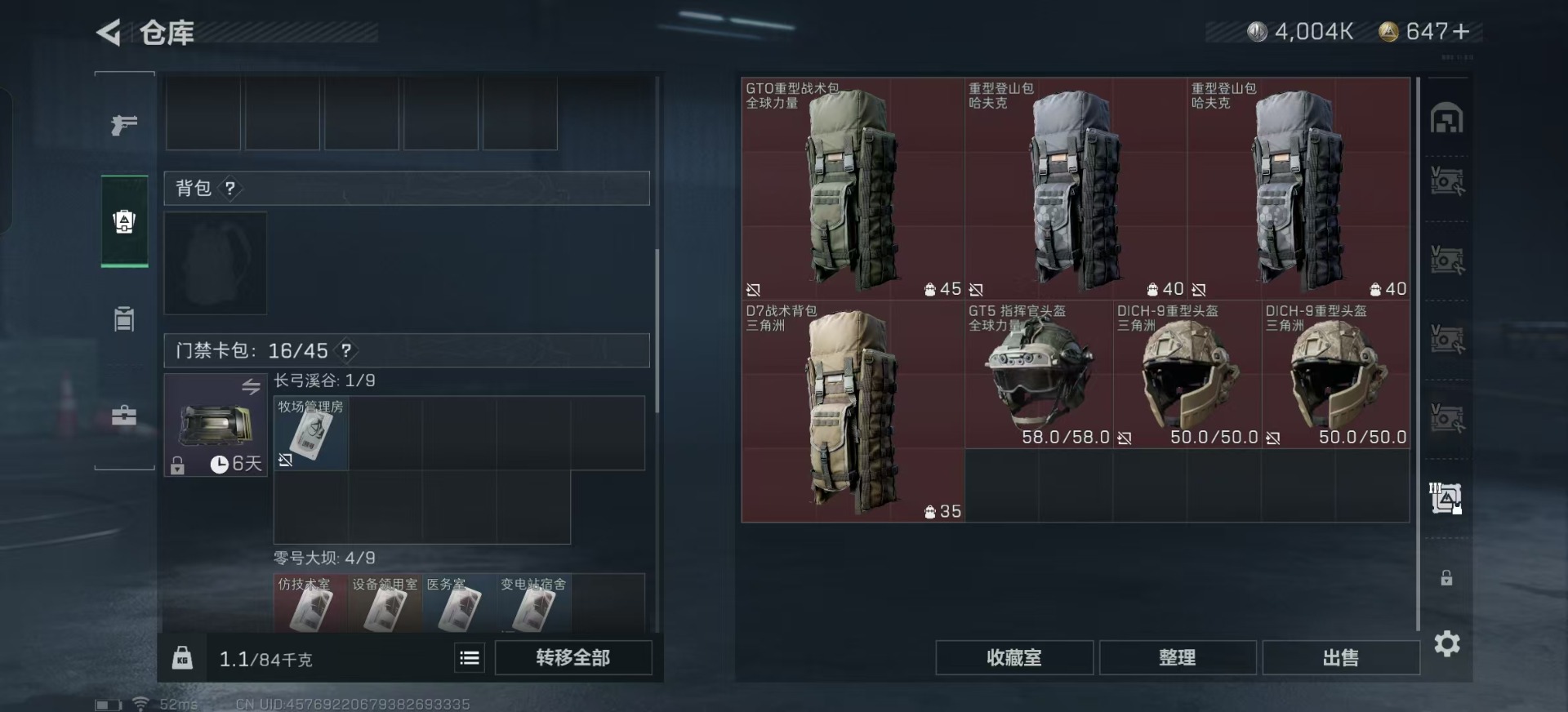Open the list view icon beside 转移全部
The height and width of the screenshot is (712, 1568).
tap(470, 658)
